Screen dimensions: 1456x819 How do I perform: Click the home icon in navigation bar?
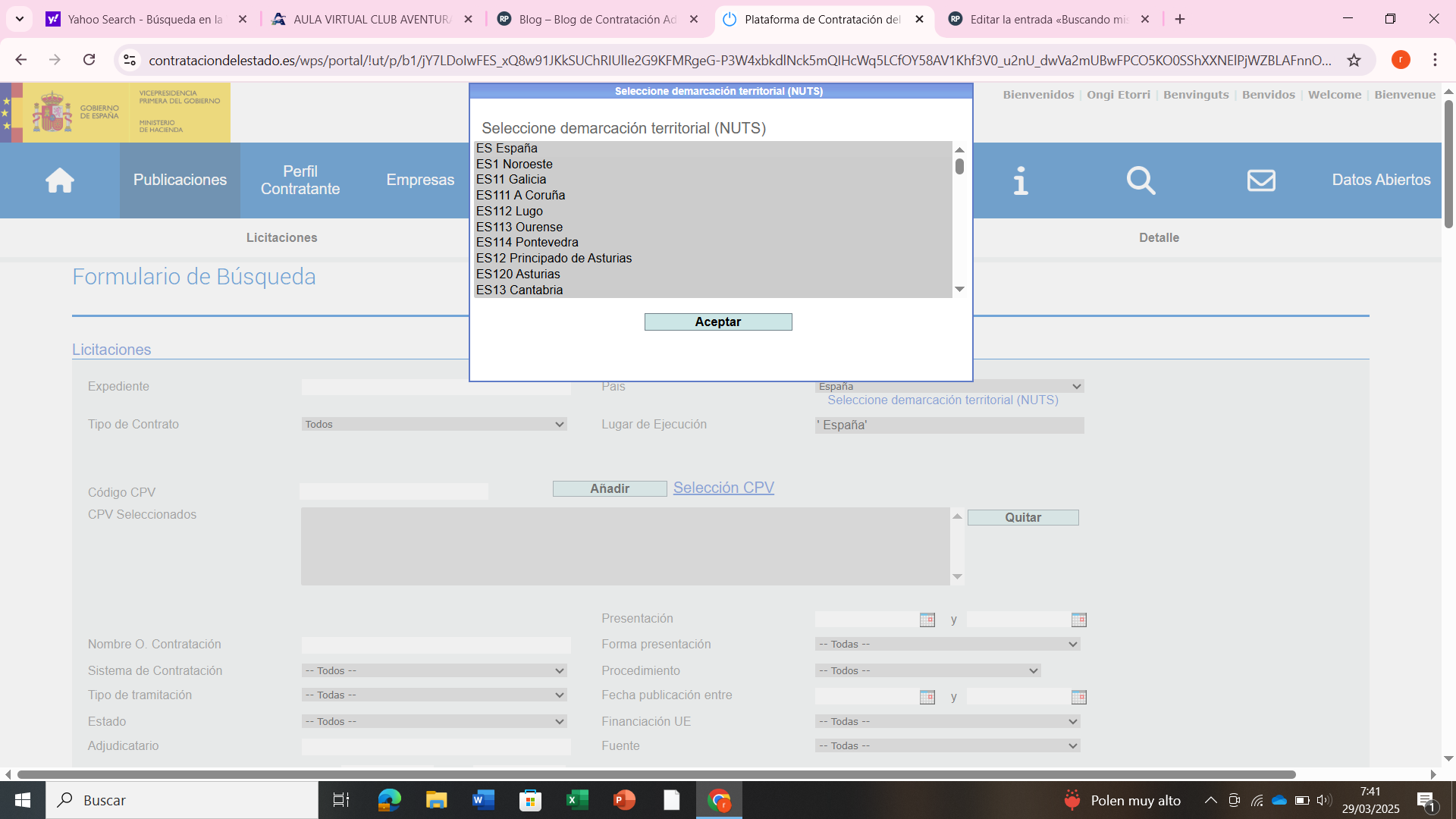(x=59, y=180)
